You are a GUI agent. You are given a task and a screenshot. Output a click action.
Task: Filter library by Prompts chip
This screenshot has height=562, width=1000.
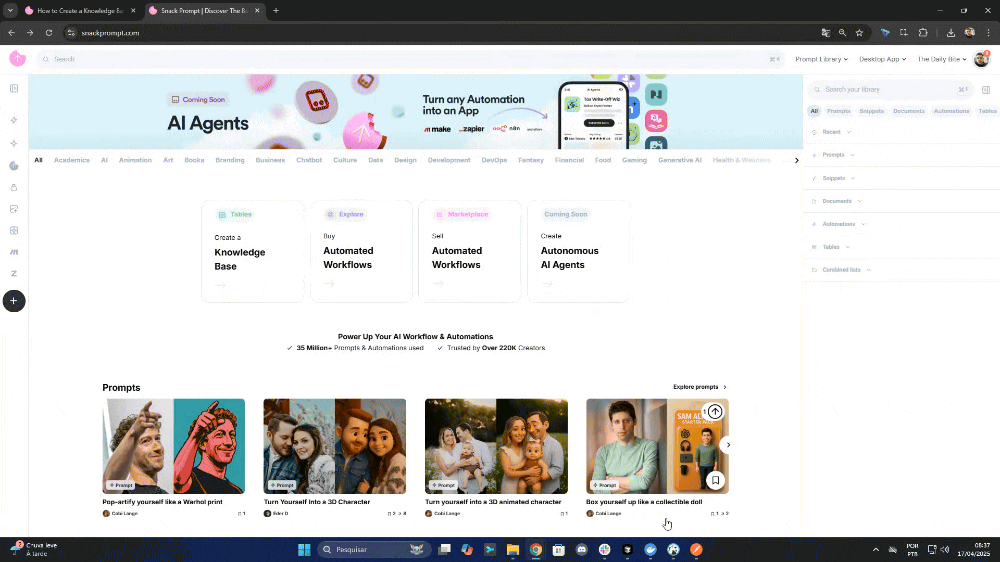click(x=839, y=111)
